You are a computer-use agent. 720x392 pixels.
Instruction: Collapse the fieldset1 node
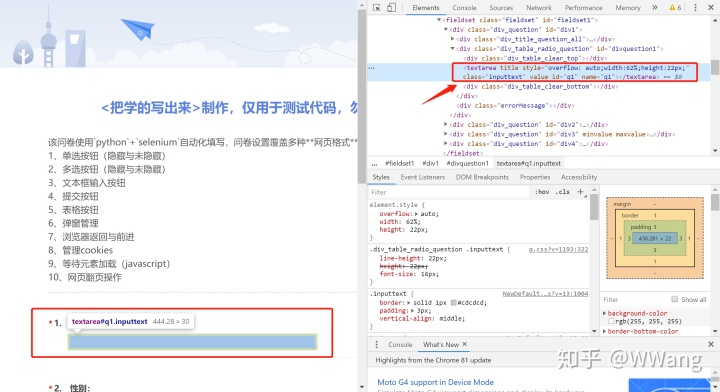(x=439, y=20)
